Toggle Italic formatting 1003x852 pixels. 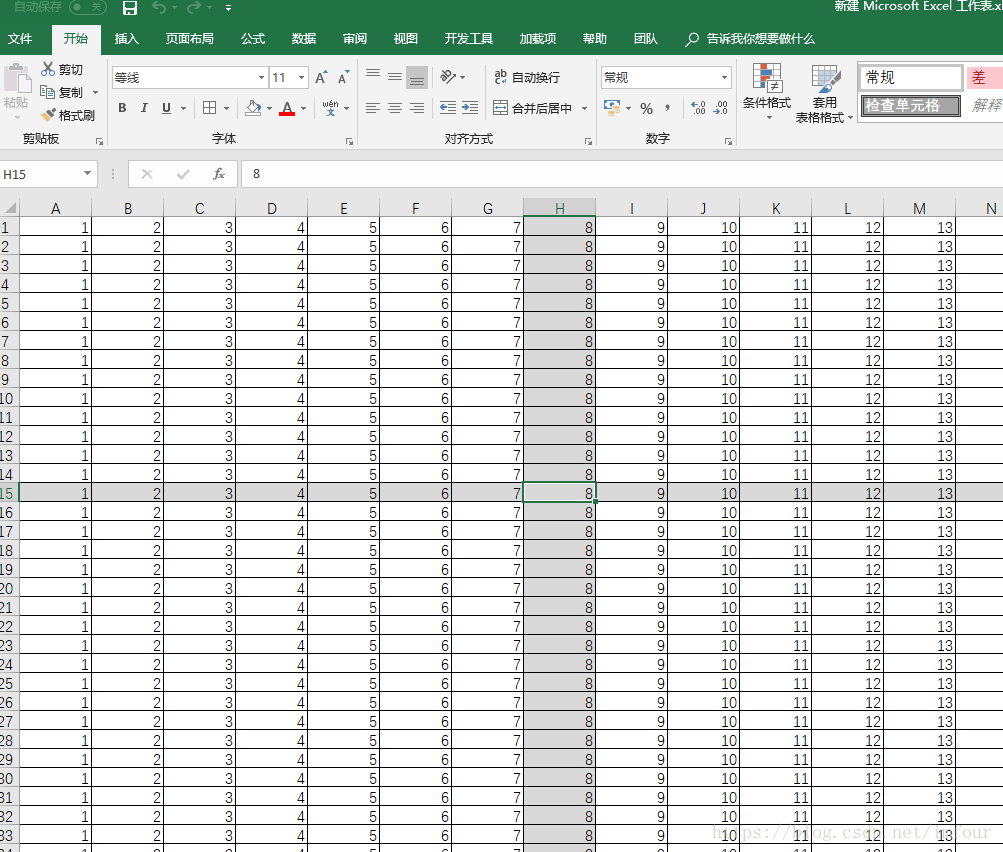[145, 108]
